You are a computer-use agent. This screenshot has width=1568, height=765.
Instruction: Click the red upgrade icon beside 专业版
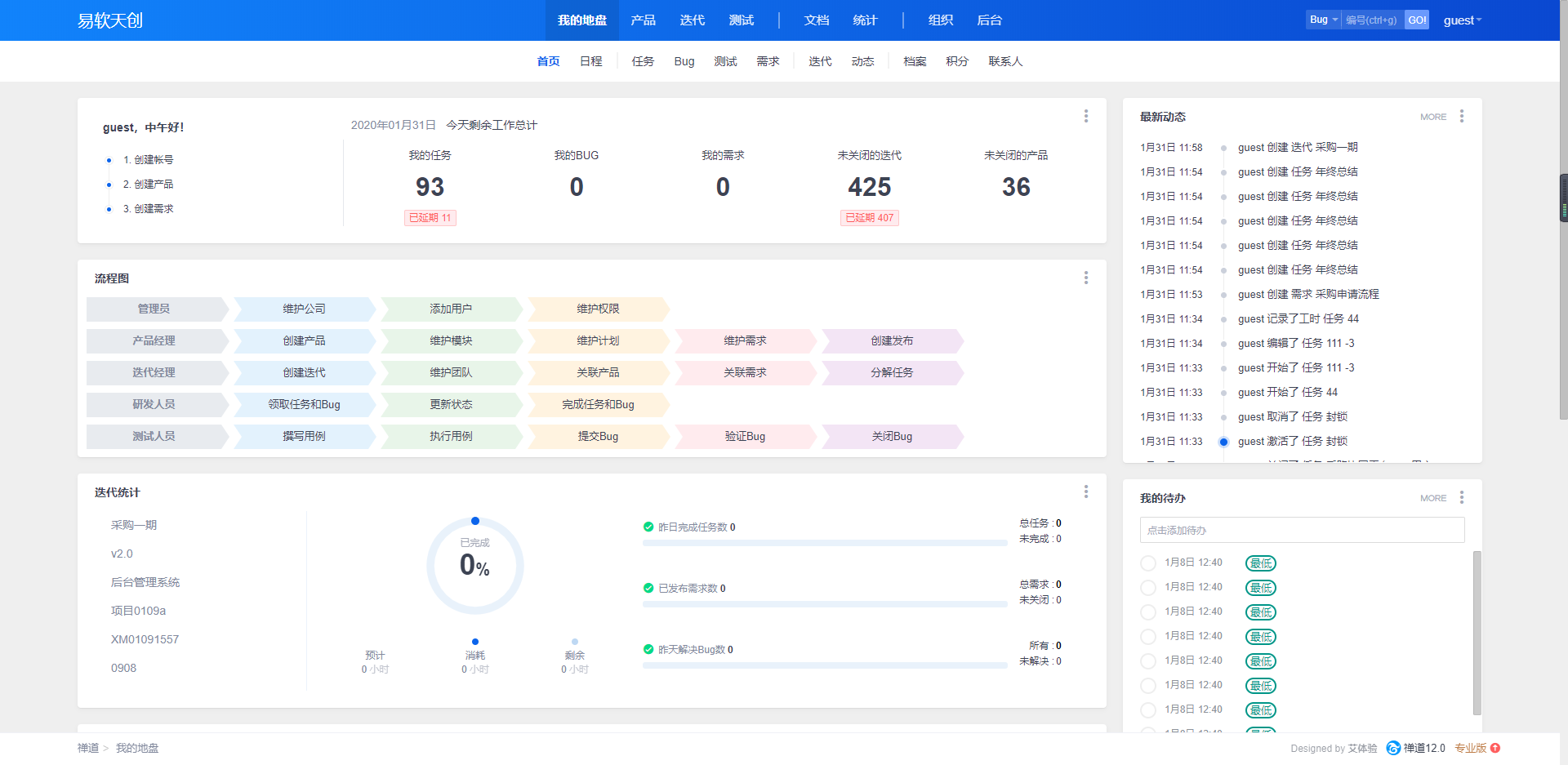[x=1495, y=748]
